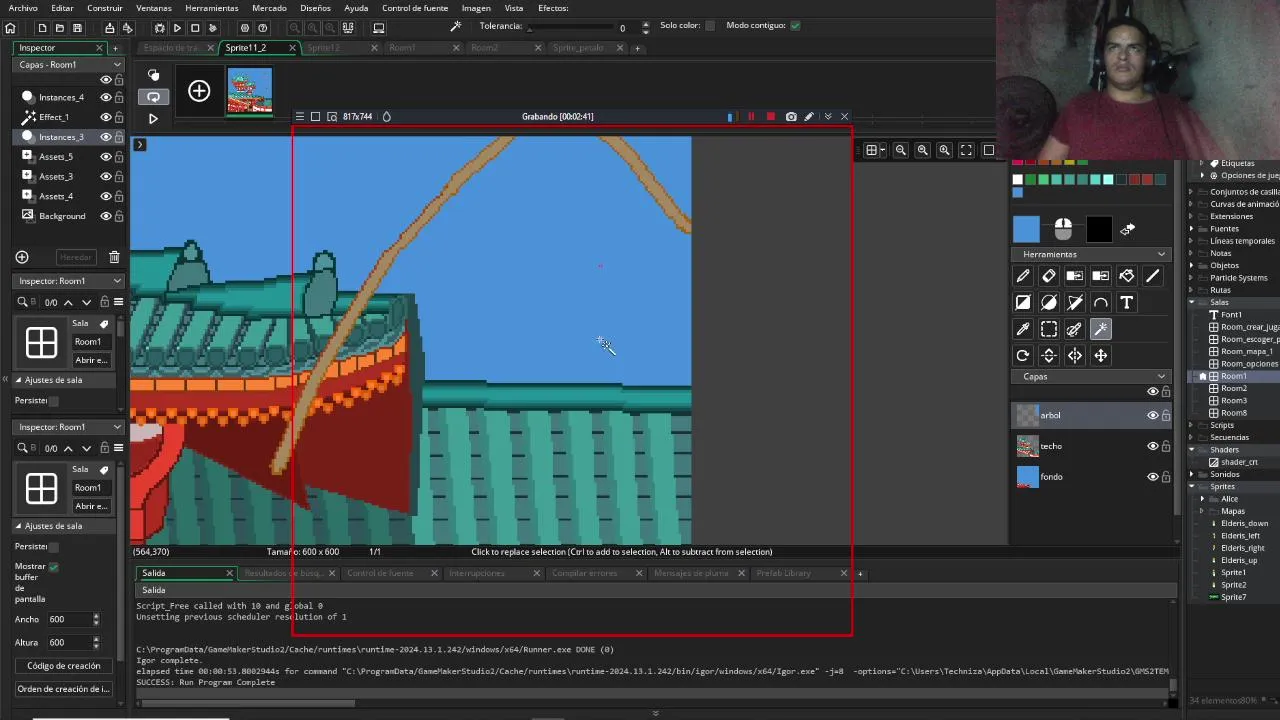The height and width of the screenshot is (720, 1280).
Task: Run the game with the Play toolbar icon
Action: [177, 28]
